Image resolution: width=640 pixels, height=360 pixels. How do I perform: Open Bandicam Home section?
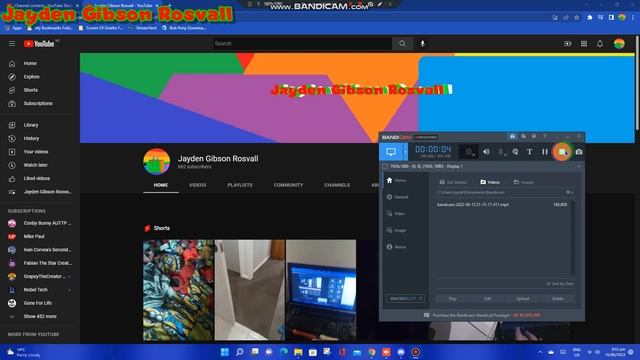click(x=396, y=180)
